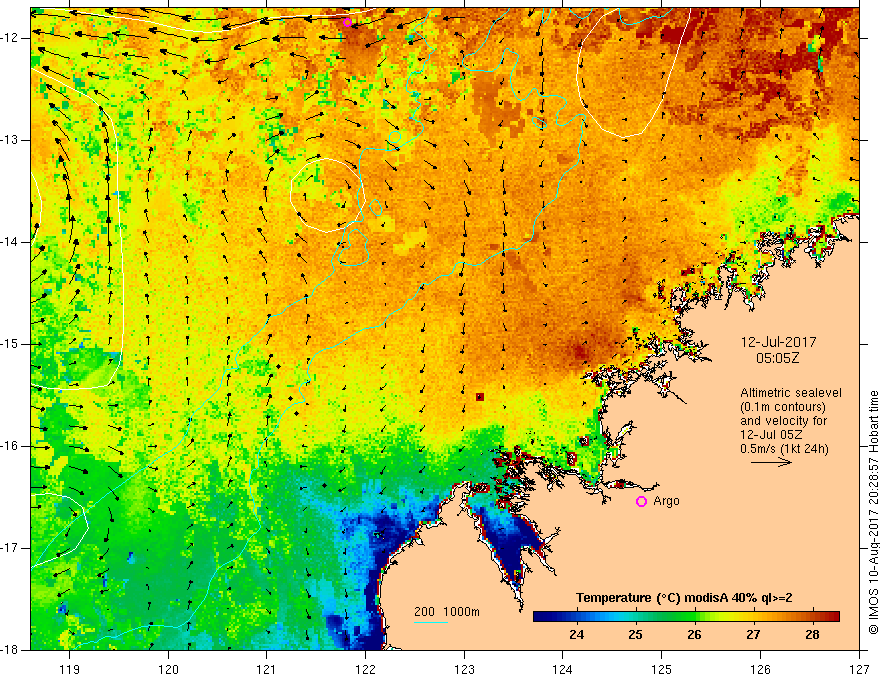Click the 122 longitude axis label
Image resolution: width=880 pixels, height=680 pixels.
(365, 669)
